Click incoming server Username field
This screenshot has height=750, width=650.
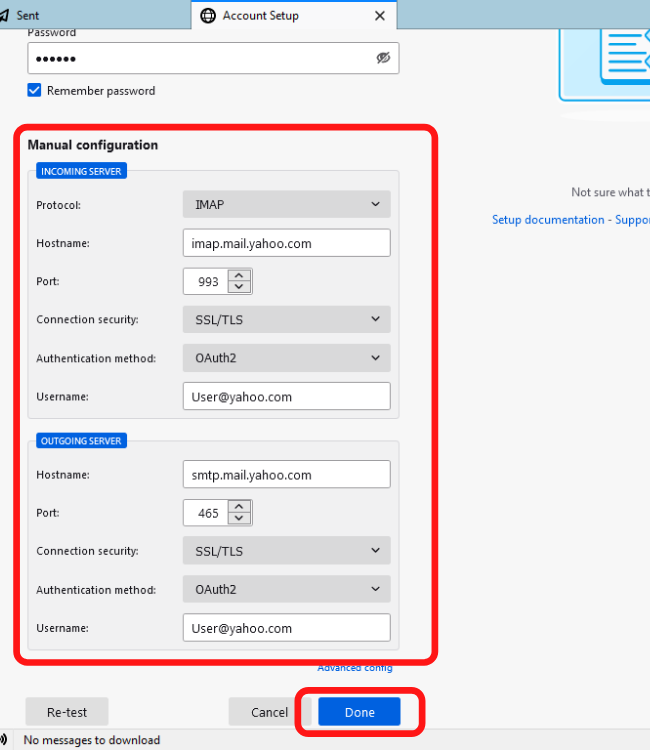pos(286,396)
